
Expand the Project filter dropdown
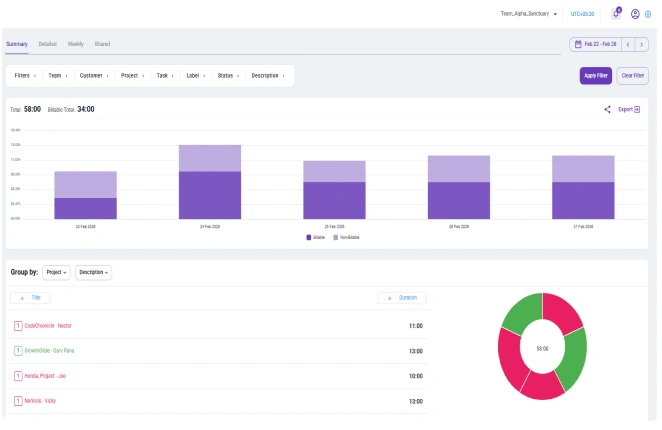133,76
